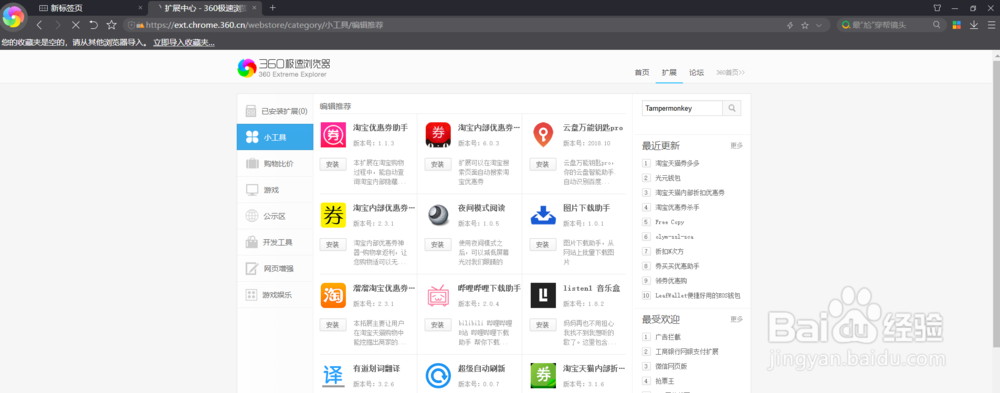Select 游戏 category in sidebar
The width and height of the screenshot is (1000, 393).
coord(275,189)
